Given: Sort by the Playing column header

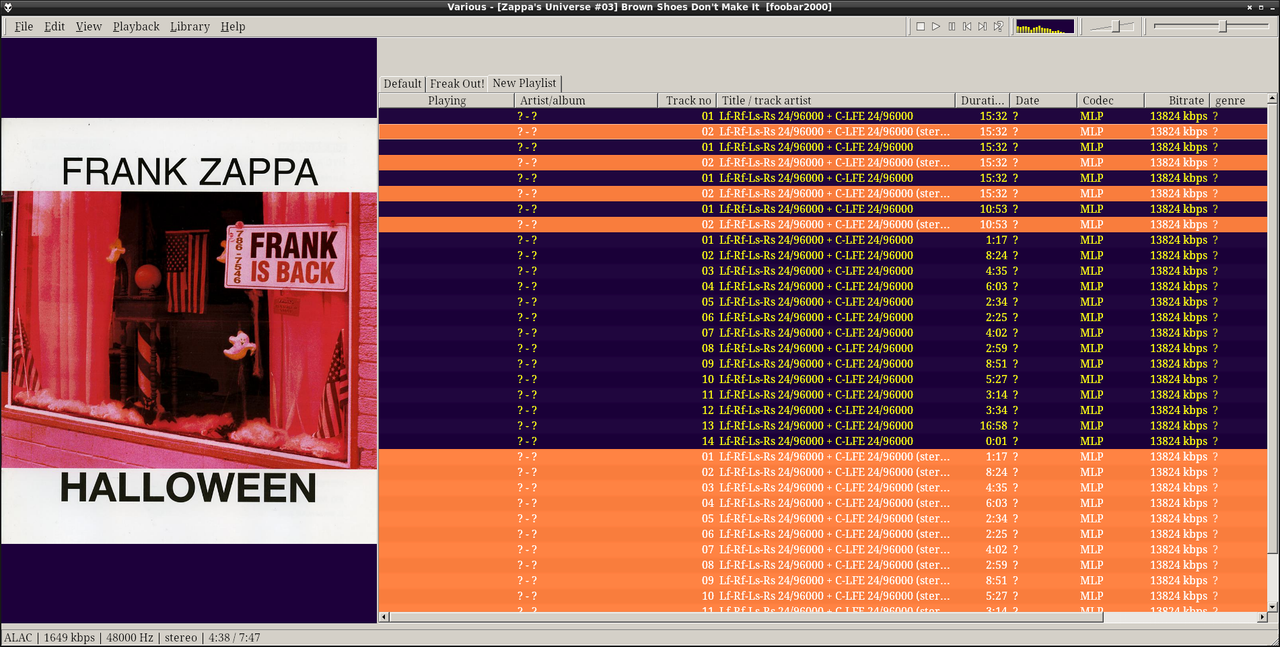Looking at the screenshot, I should (447, 100).
